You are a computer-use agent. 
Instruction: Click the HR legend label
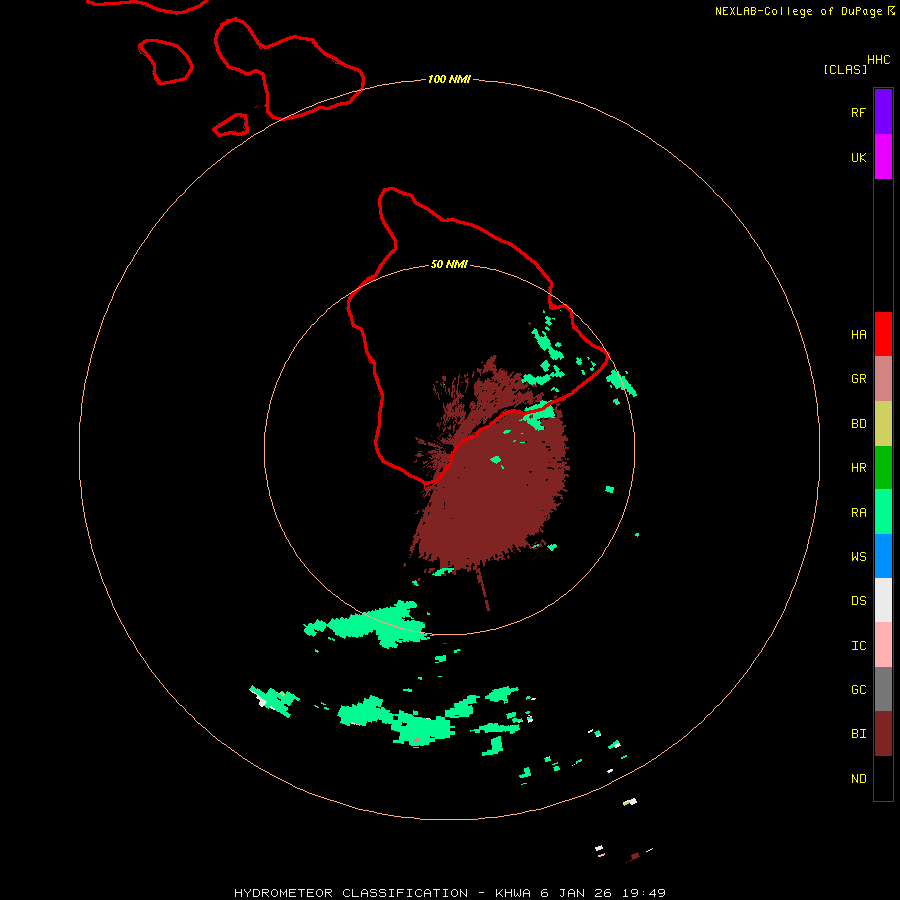pos(858,468)
